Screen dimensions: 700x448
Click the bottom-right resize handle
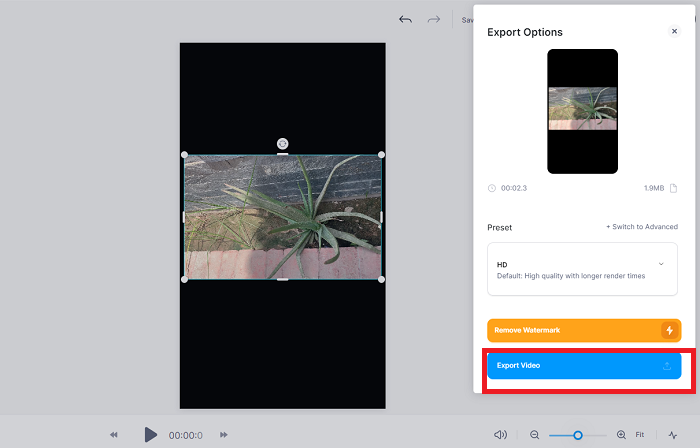pyautogui.click(x=381, y=279)
